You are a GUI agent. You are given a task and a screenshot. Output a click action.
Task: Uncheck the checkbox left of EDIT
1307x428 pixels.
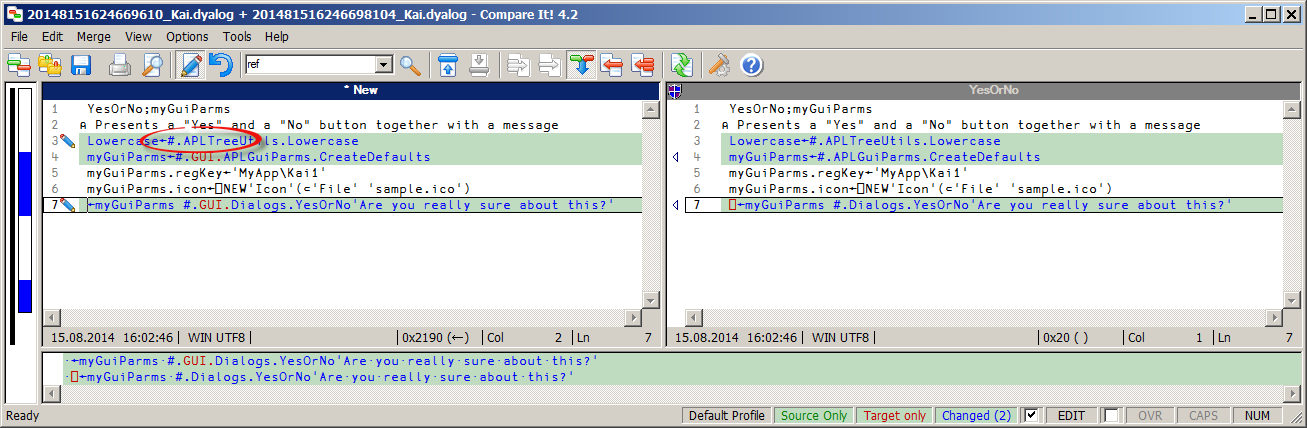(x=1033, y=415)
